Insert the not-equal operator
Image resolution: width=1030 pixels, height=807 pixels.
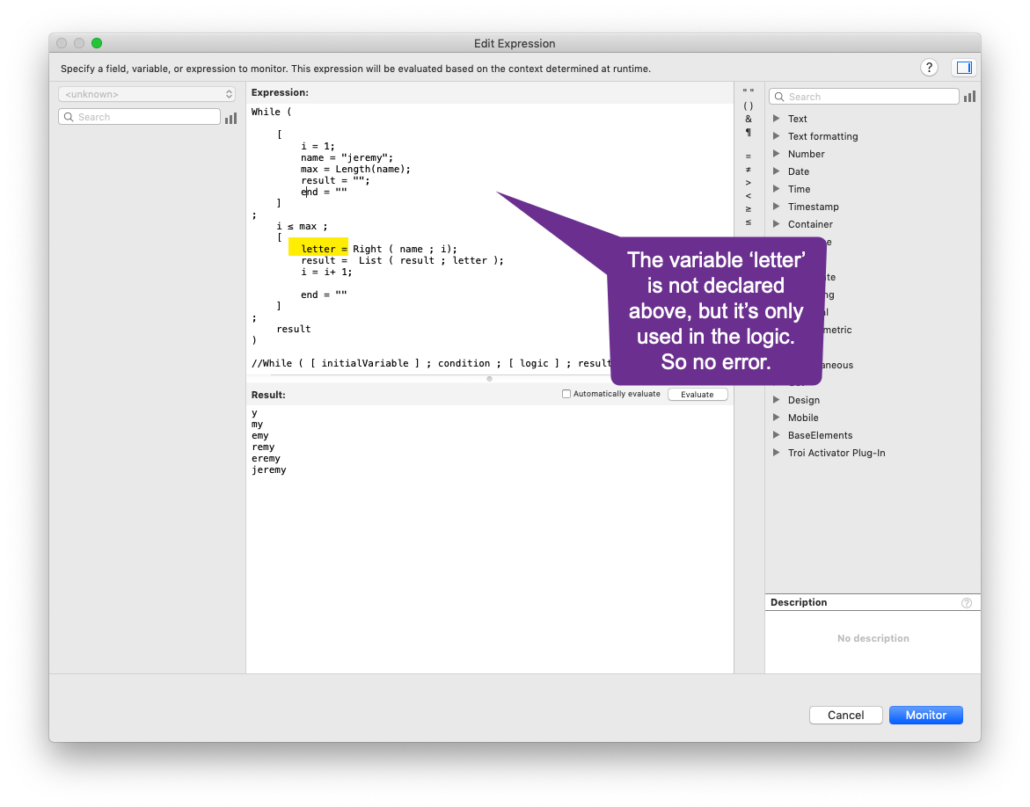point(748,168)
